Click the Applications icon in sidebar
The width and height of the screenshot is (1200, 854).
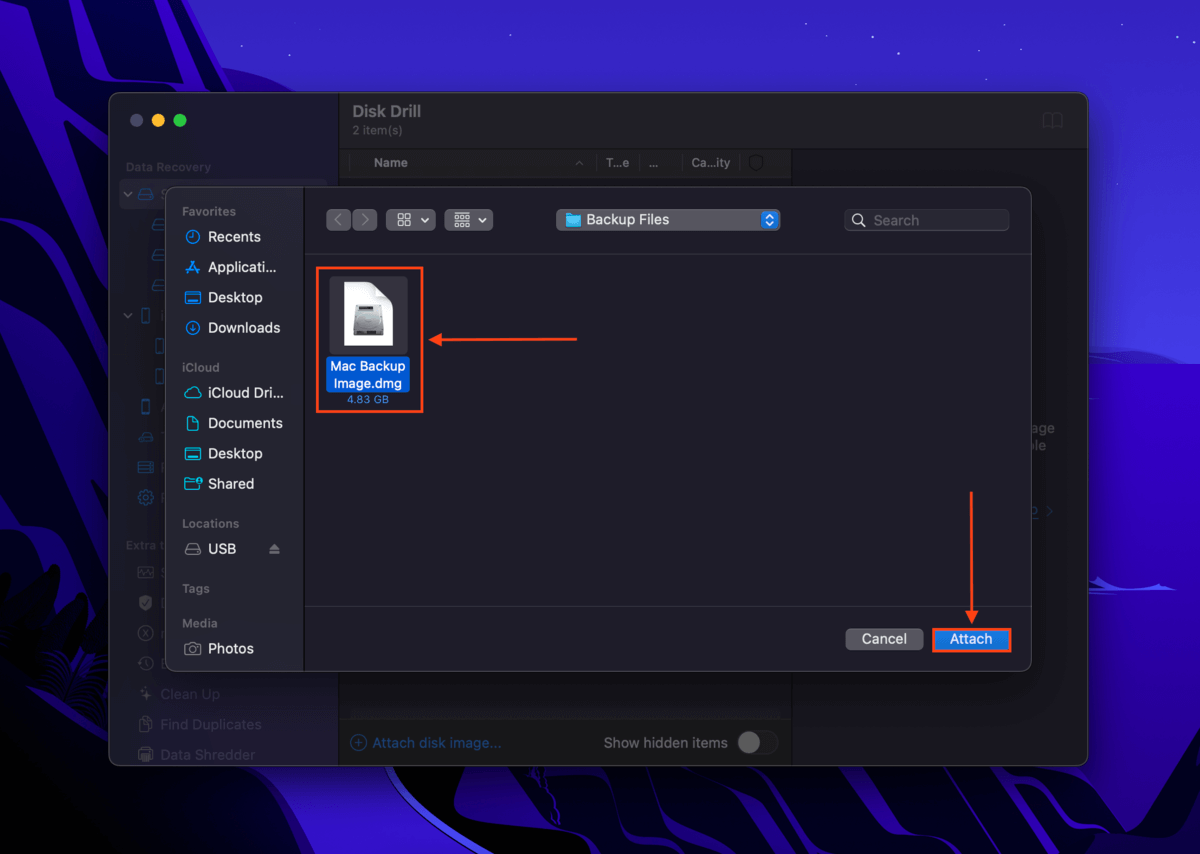(x=193, y=267)
